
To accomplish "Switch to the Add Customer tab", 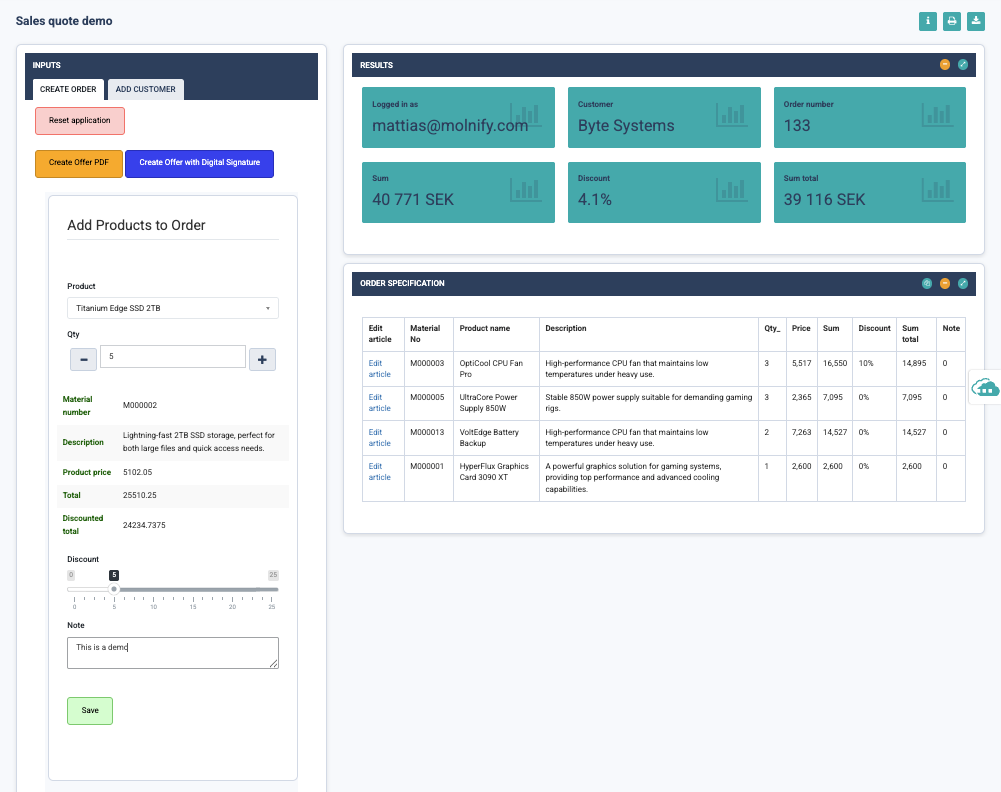I will (x=145, y=89).
